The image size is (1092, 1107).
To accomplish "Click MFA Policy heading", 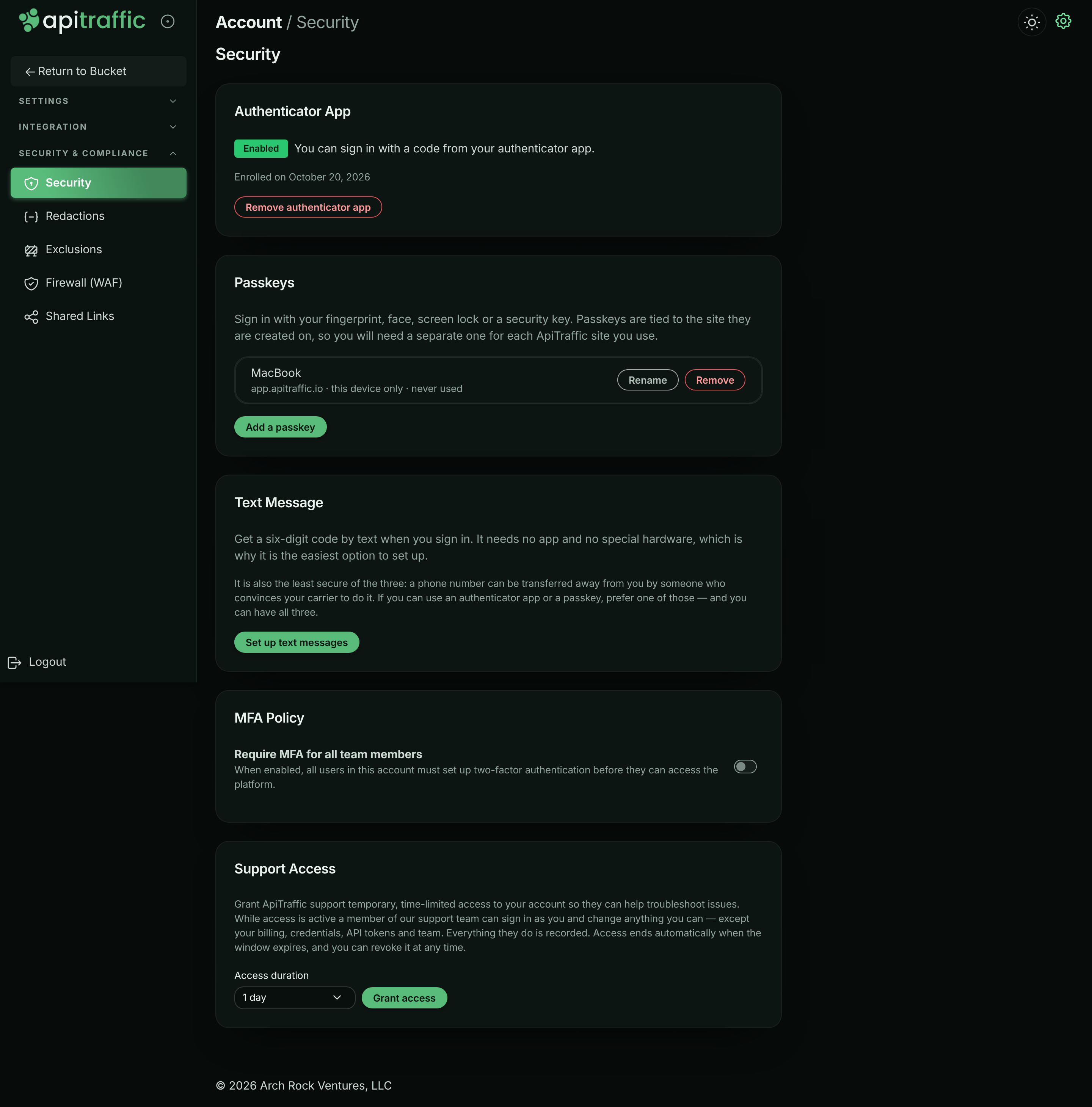I will [x=269, y=718].
